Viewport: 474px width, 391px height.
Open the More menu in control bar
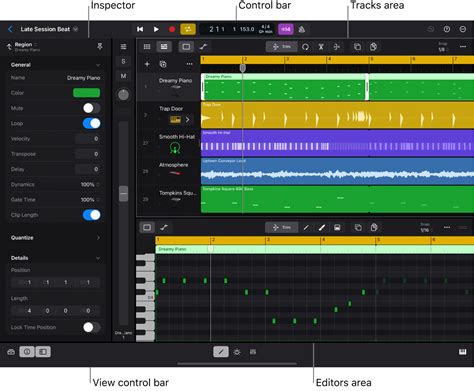pyautogui.click(x=463, y=29)
